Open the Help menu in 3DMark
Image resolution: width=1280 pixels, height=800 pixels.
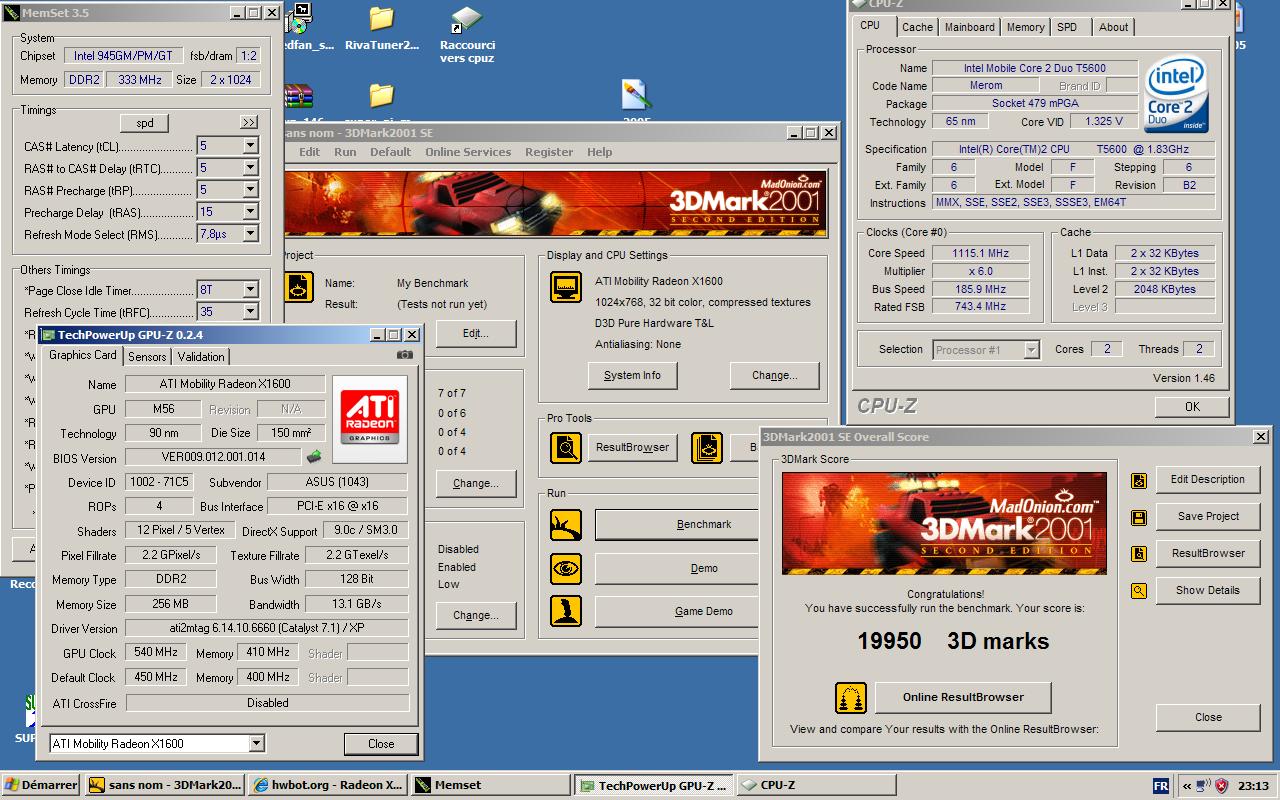tap(600, 152)
